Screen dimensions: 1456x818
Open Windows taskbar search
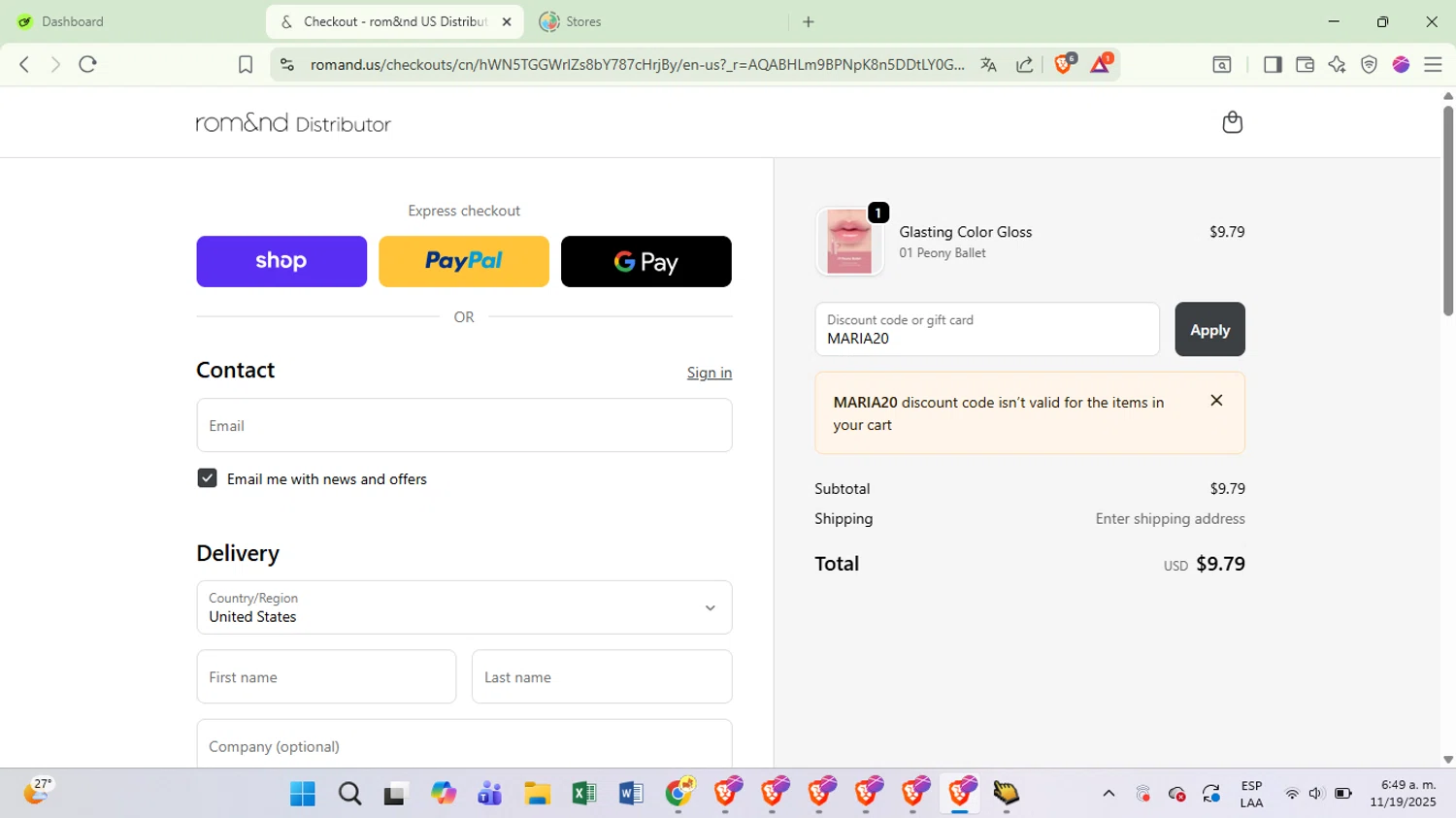(349, 794)
